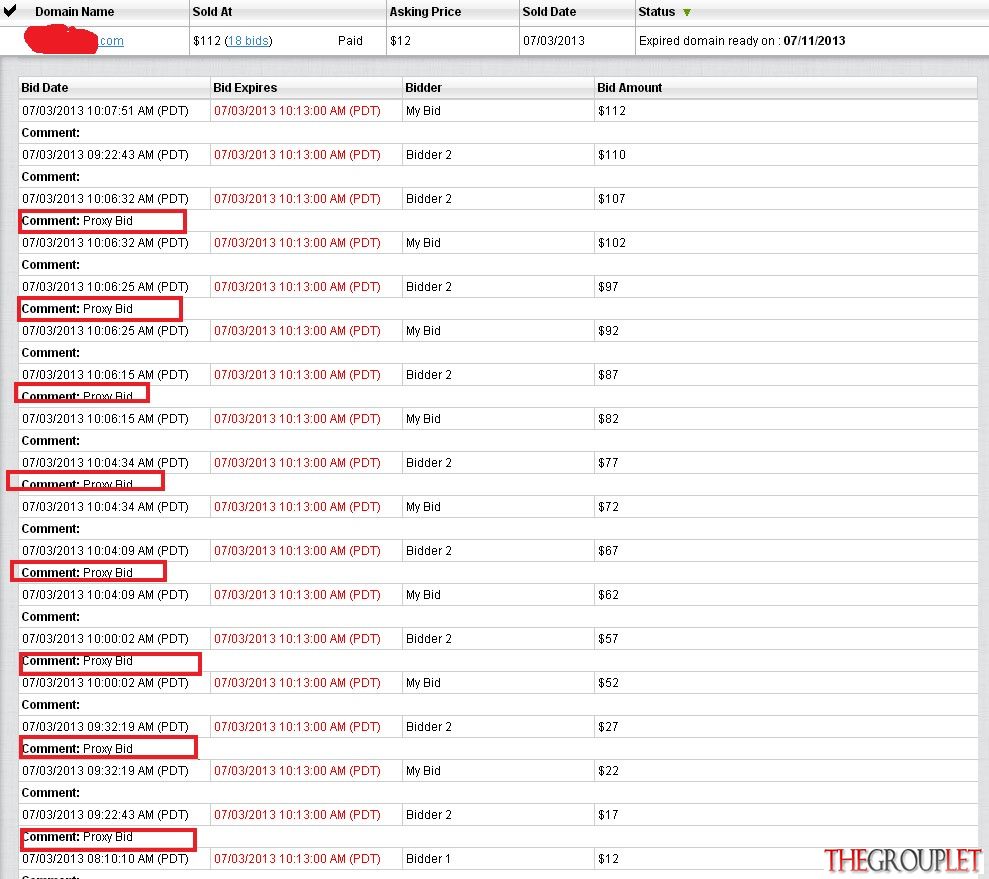The image size is (989, 879).
Task: Click the Sold At column header
Action: 212,11
